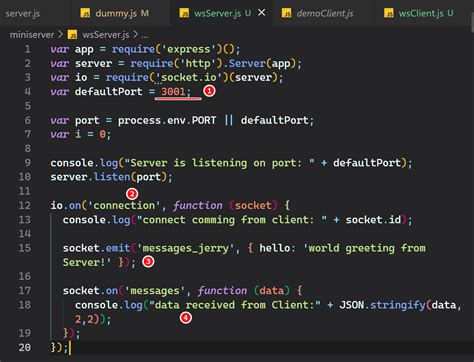Click Server in require('http').Server
The height and width of the screenshot is (362, 474).
247,63
